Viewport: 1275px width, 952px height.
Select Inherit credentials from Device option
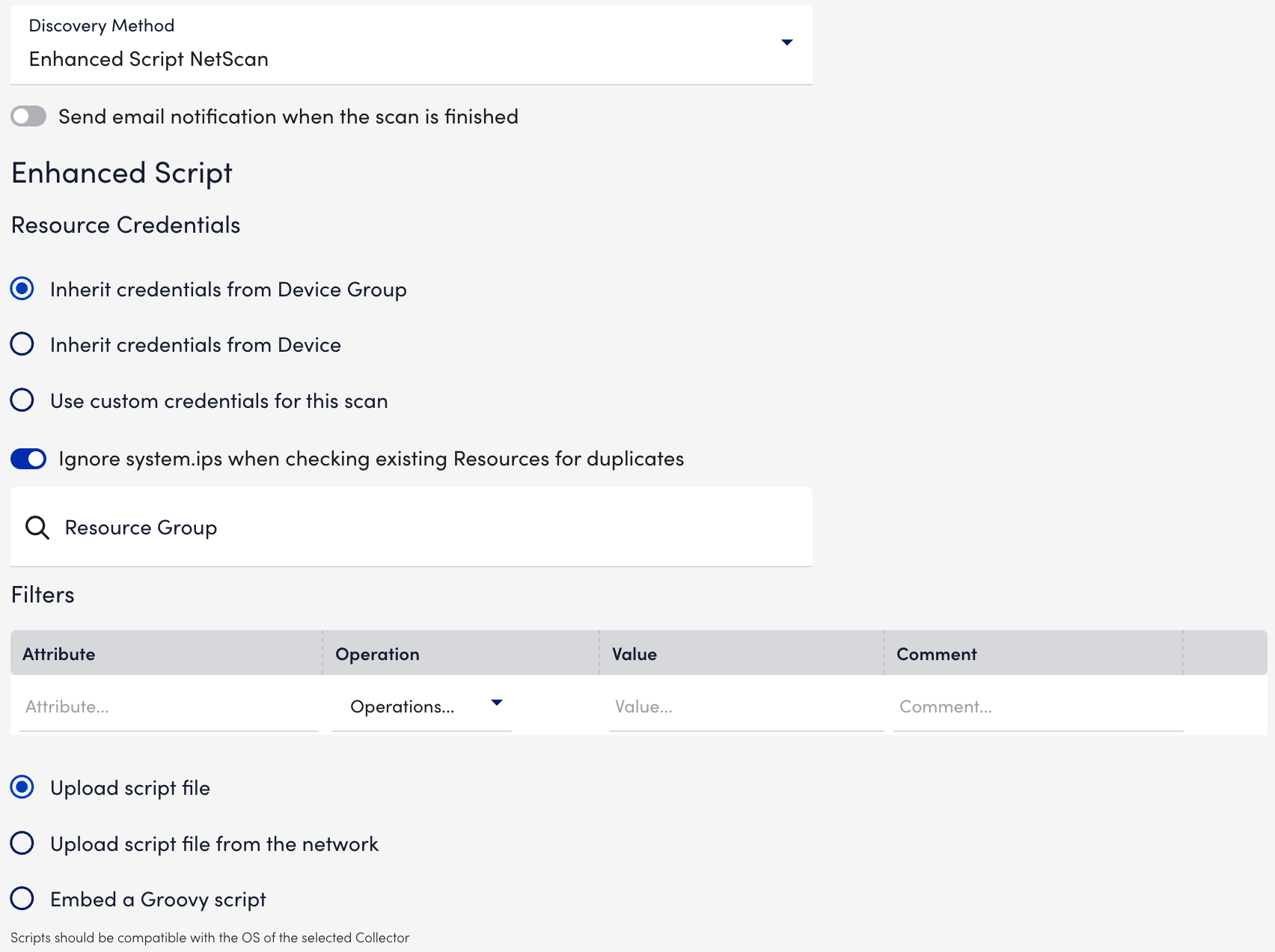22,344
